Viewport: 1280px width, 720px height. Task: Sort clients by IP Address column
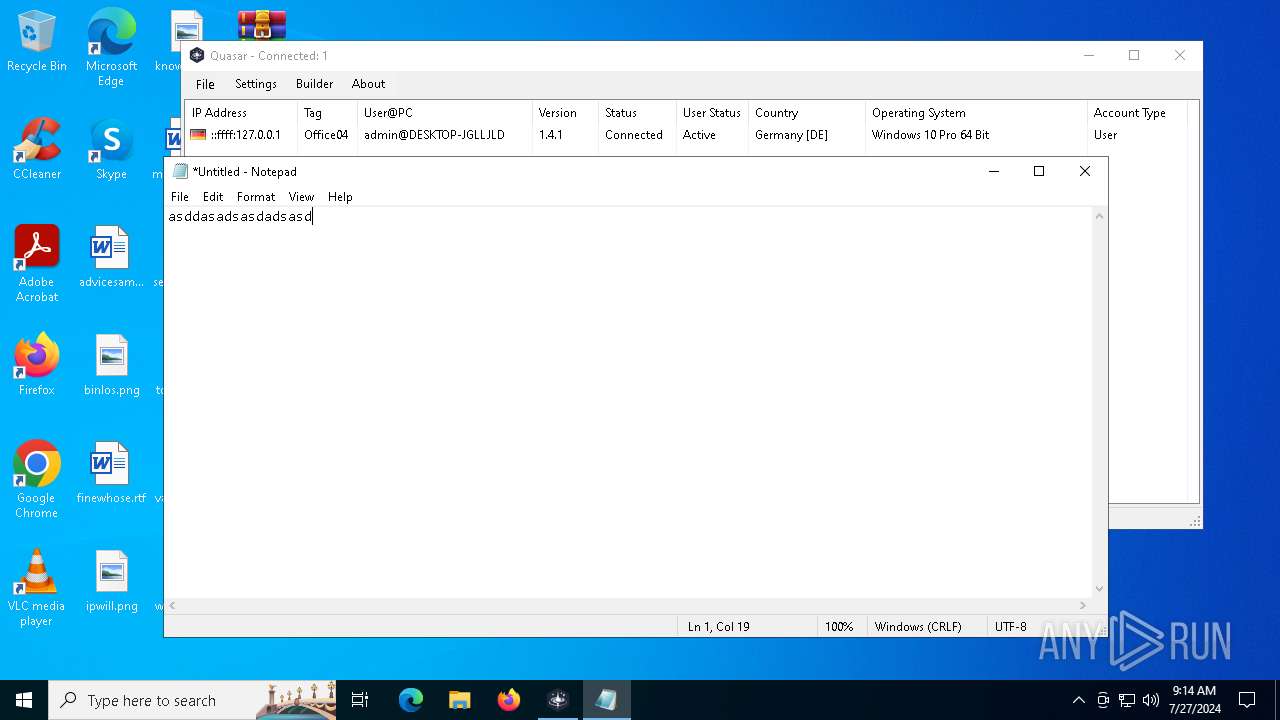242,113
